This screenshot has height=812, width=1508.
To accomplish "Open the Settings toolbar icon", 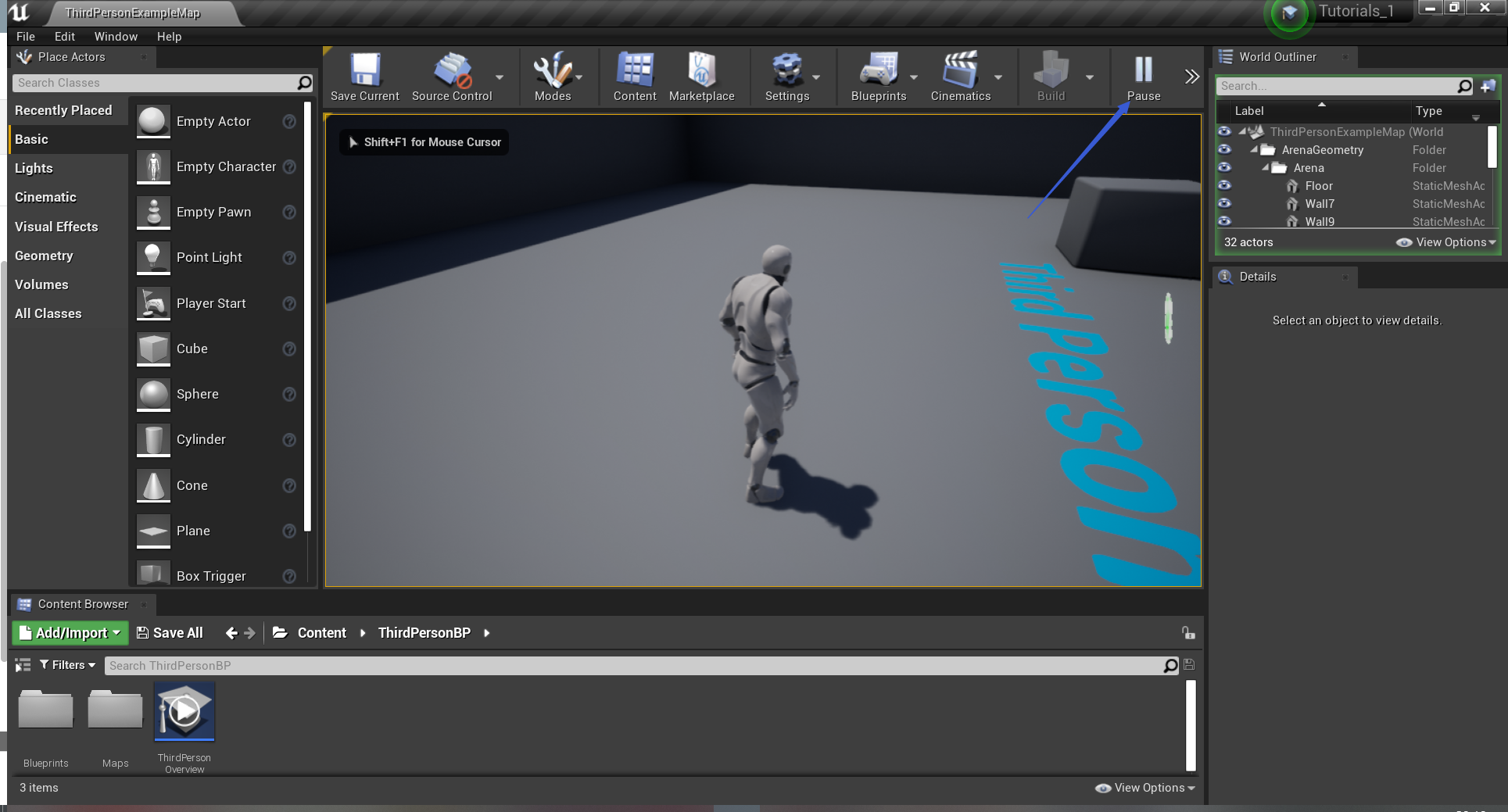I will click(x=786, y=77).
